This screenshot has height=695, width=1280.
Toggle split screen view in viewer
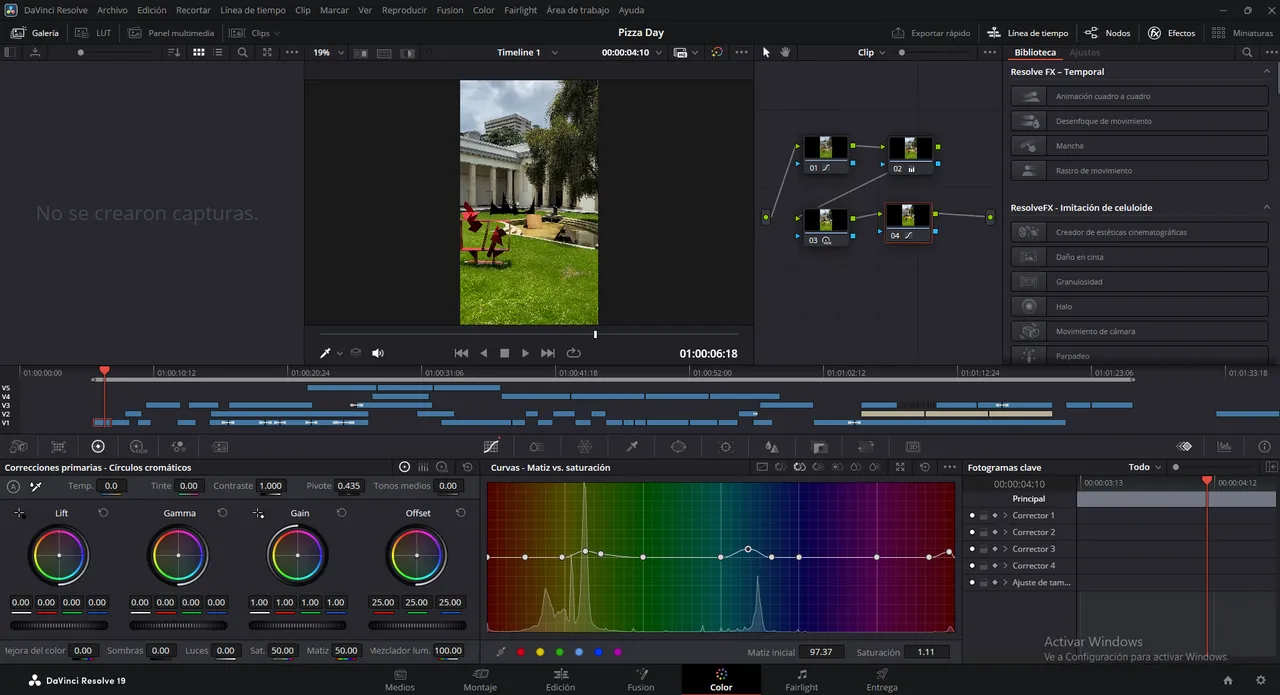384,53
